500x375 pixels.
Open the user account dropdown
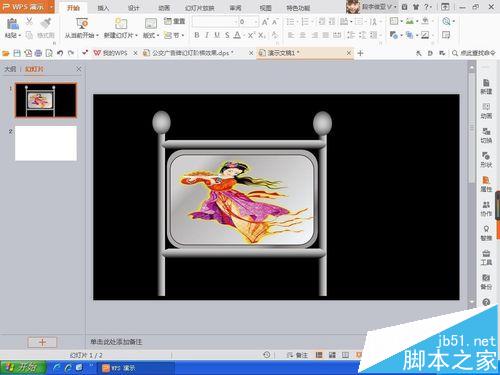click(x=395, y=7)
